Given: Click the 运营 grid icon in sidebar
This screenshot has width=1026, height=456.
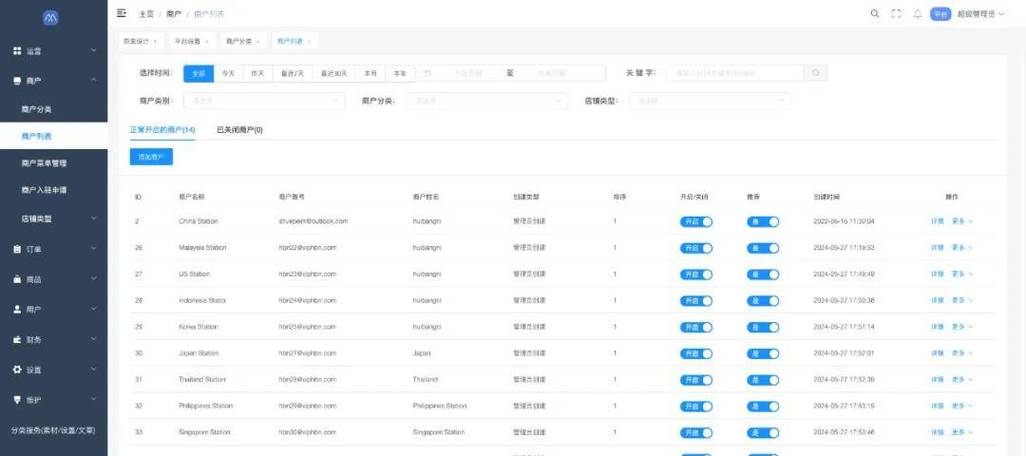Looking at the screenshot, I should point(18,50).
